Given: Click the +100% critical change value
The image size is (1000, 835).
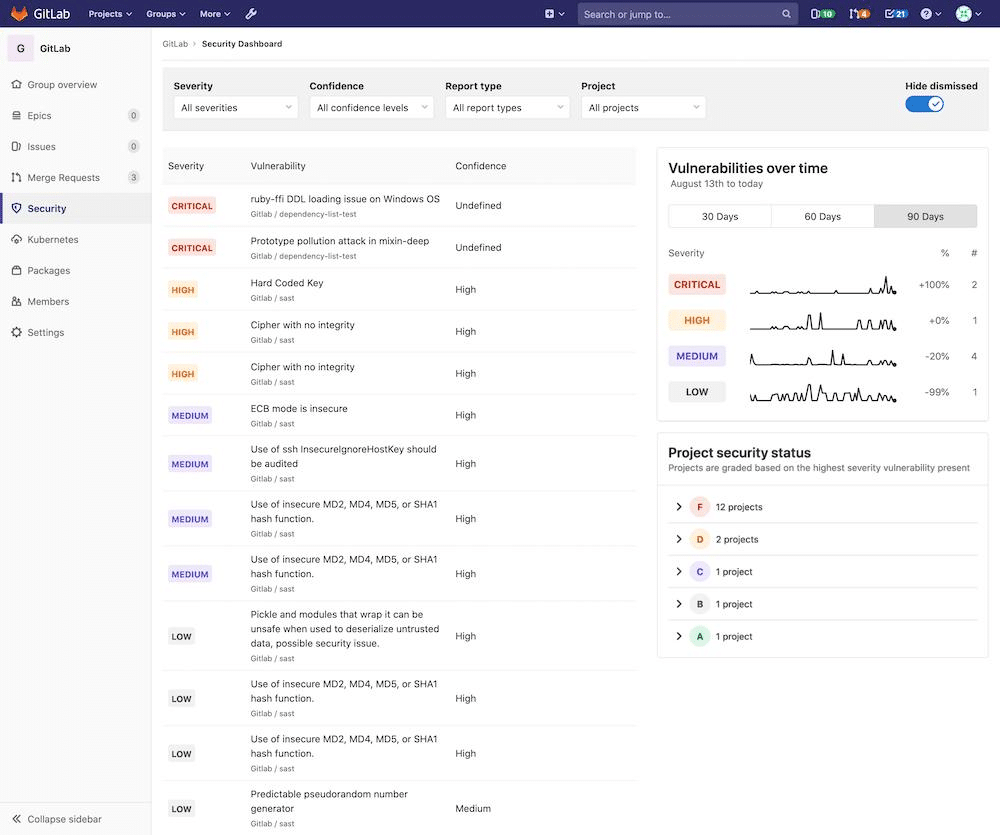Looking at the screenshot, I should tap(934, 284).
